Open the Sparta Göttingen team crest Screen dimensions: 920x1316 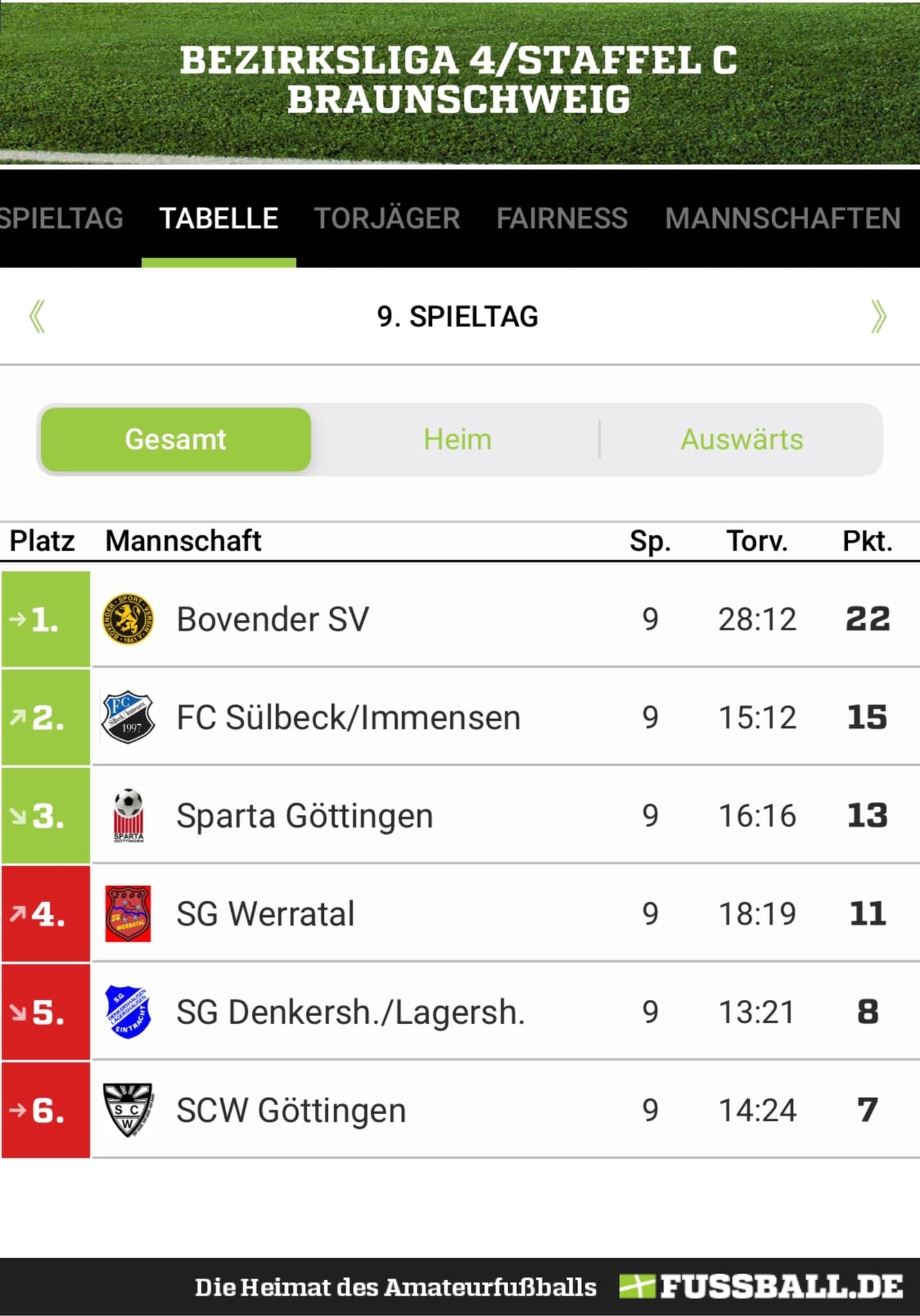[x=128, y=815]
